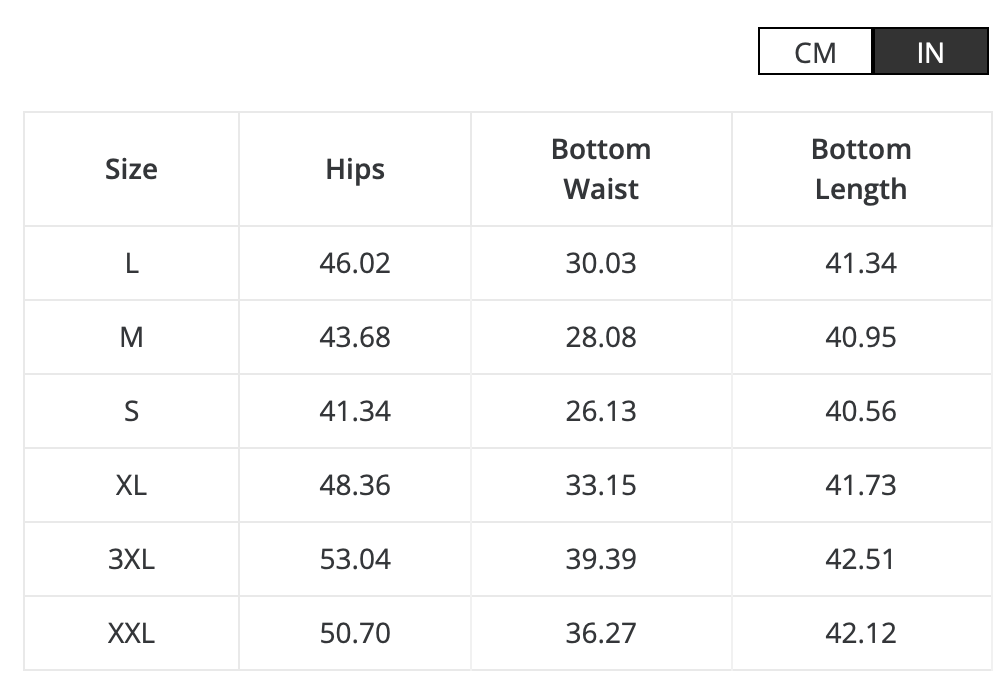Select the size XXL row label
The image size is (998, 696).
pyautogui.click(x=131, y=633)
